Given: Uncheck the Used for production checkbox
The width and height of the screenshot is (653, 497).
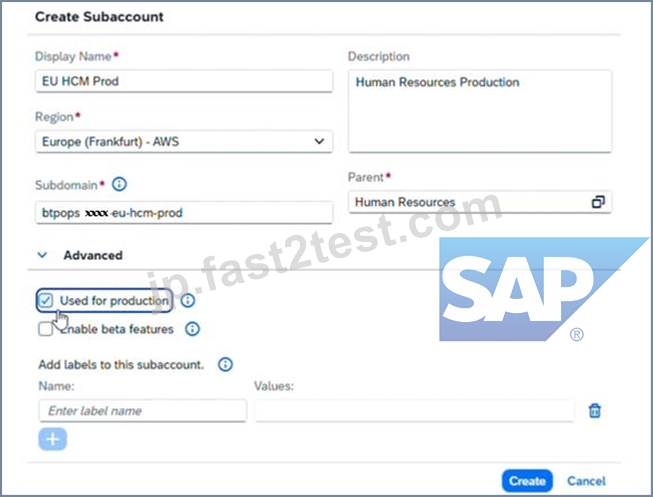Looking at the screenshot, I should tap(45, 300).
